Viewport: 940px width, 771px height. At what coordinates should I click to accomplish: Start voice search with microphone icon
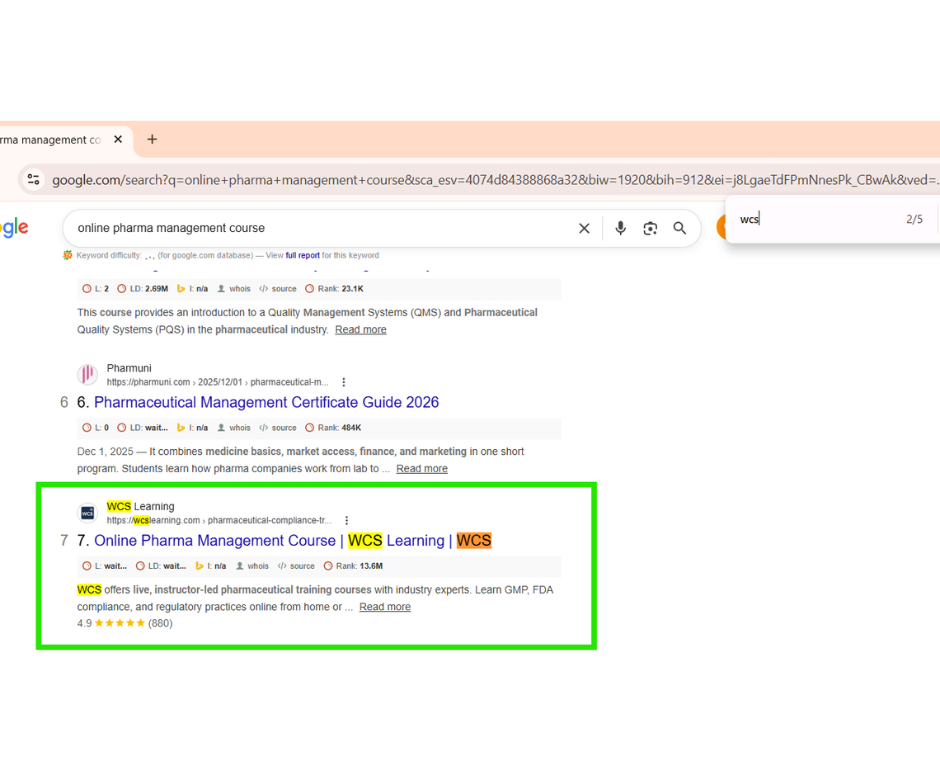(x=620, y=228)
